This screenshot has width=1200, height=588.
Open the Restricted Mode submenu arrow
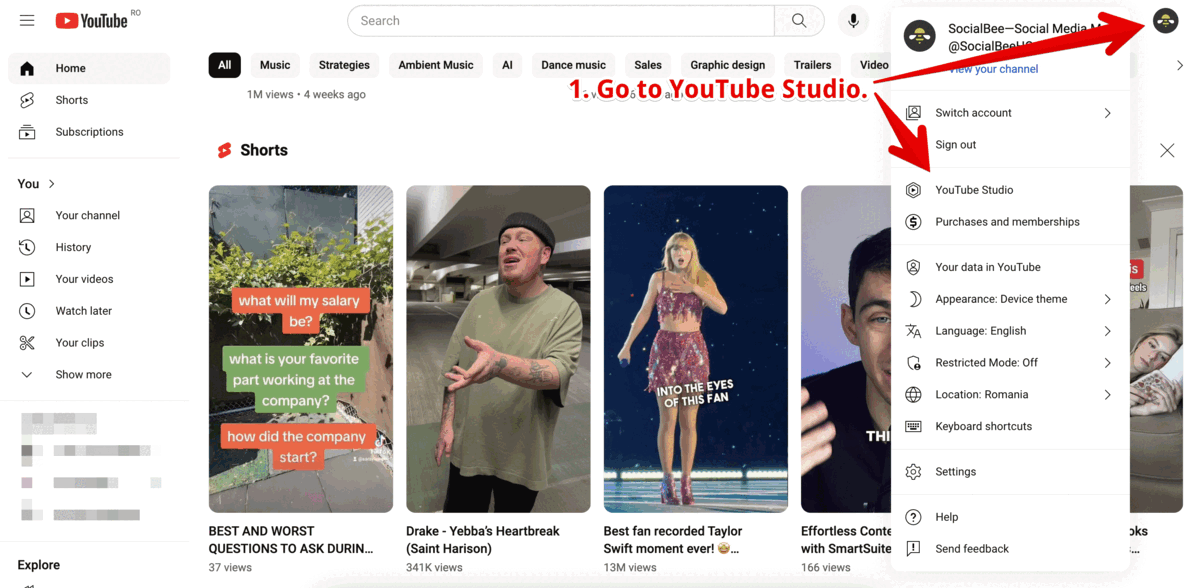(x=1108, y=363)
